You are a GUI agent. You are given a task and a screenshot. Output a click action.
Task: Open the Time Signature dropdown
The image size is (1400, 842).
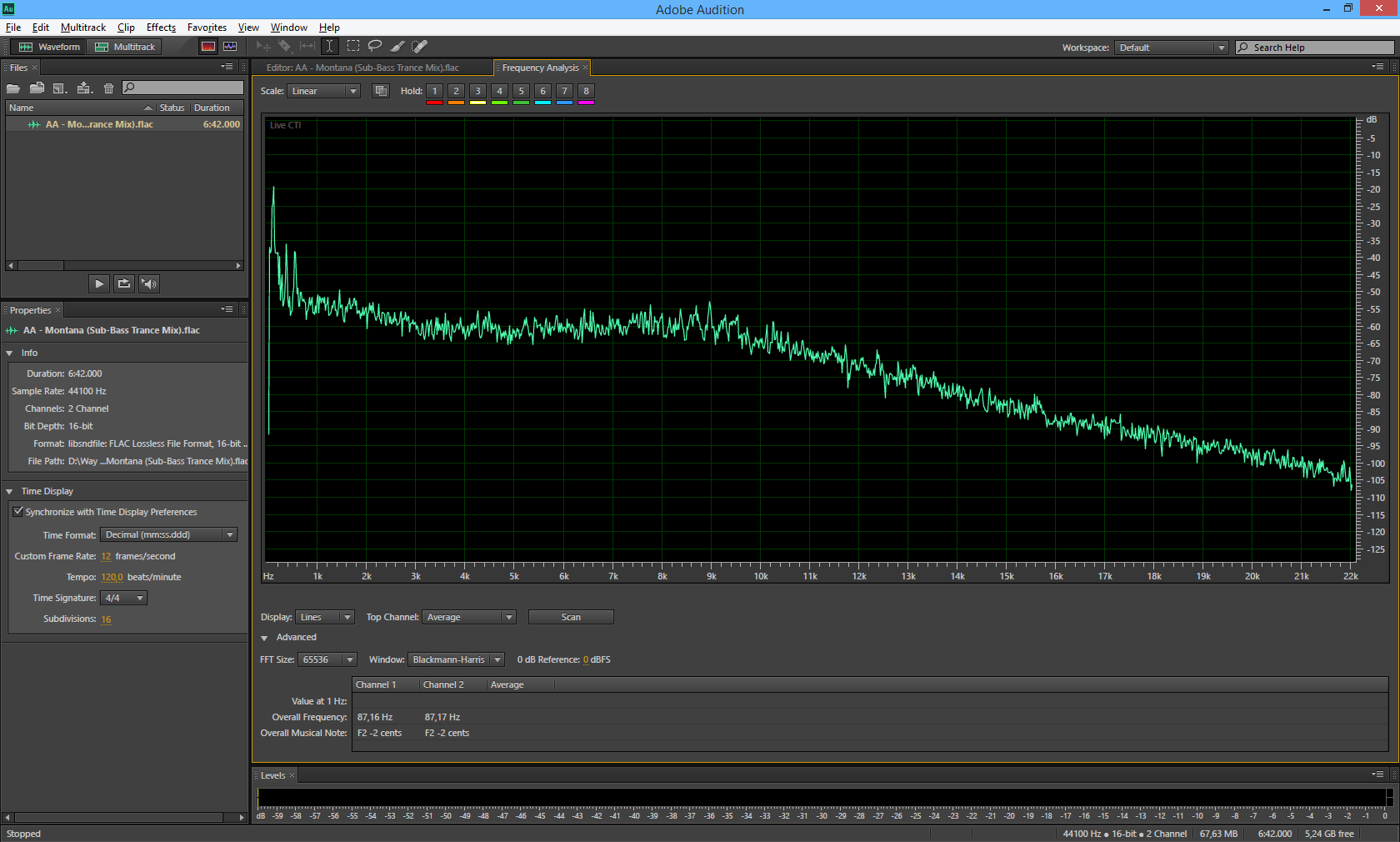(x=124, y=598)
